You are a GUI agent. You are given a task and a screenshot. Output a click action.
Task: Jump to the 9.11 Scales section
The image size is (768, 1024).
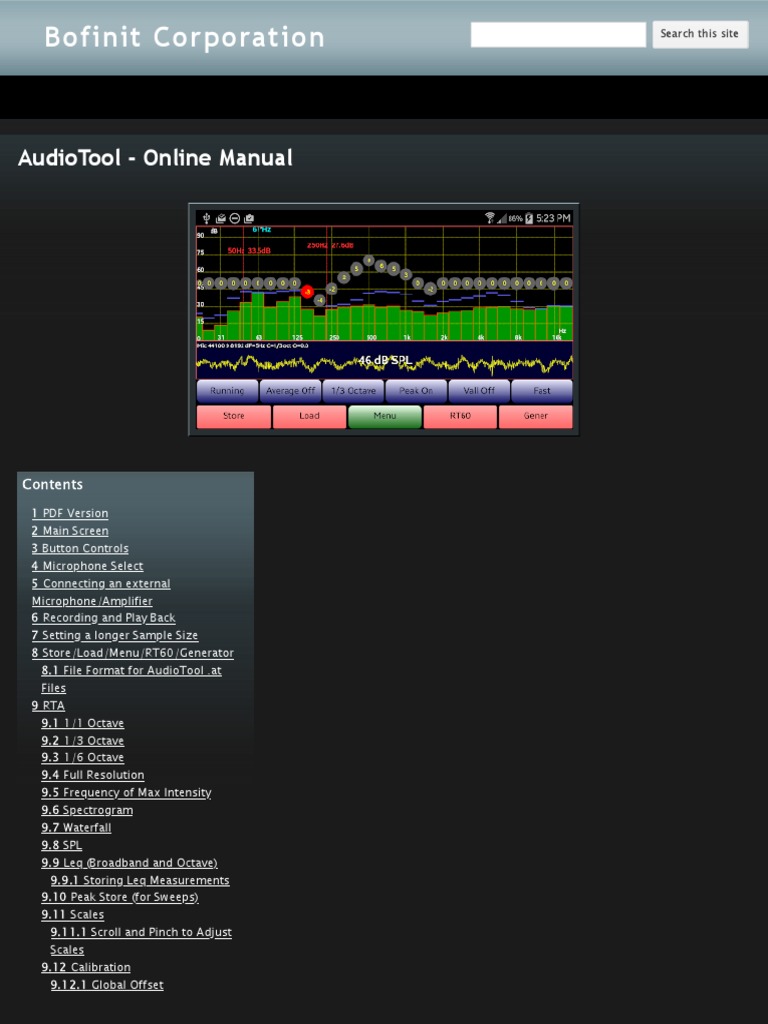pyautogui.click(x=72, y=915)
